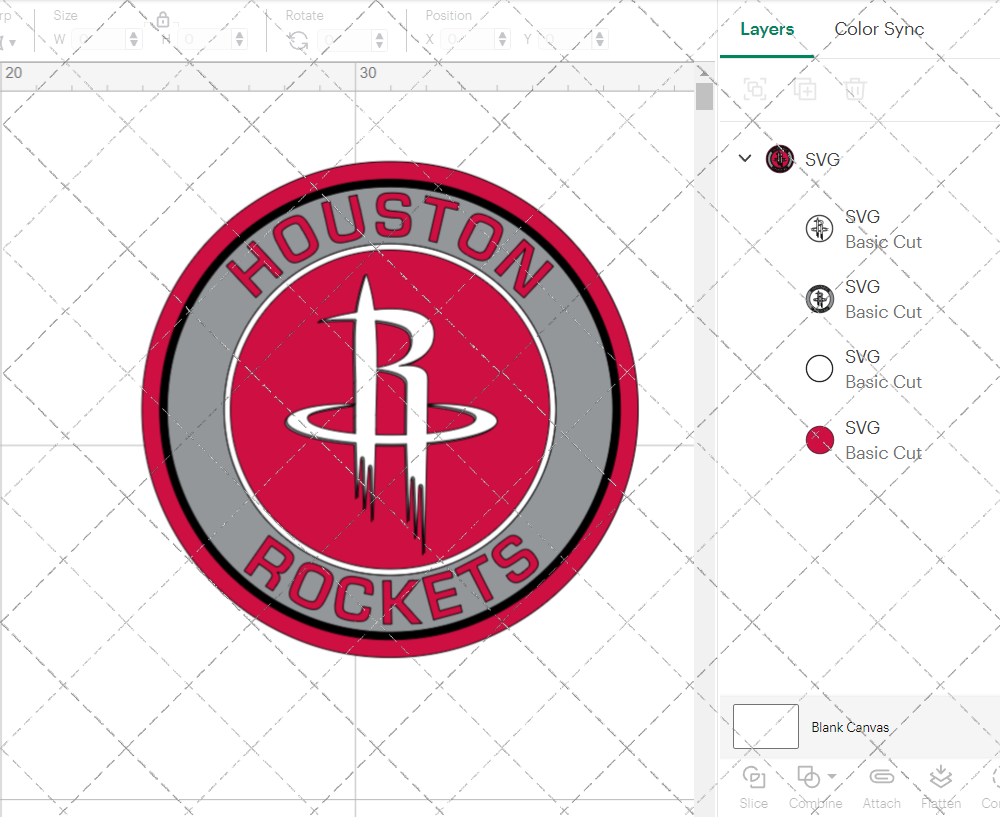Collapse the SVG group chevron
This screenshot has width=1000, height=817.
click(745, 158)
